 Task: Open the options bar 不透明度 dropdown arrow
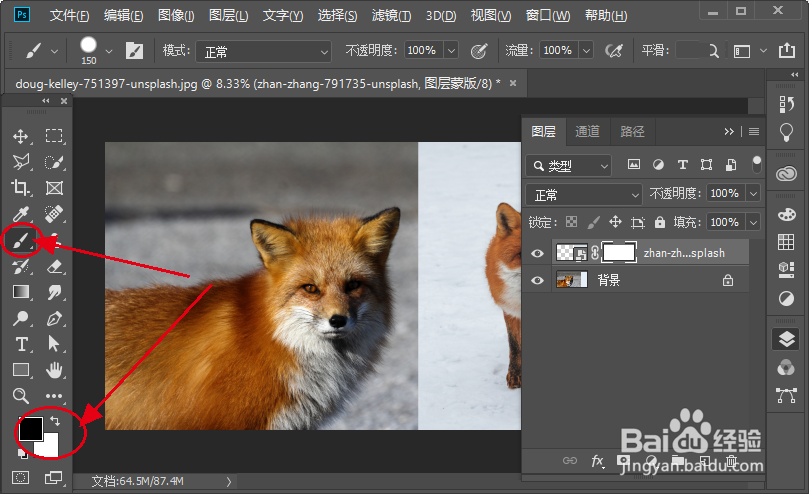tap(451, 51)
